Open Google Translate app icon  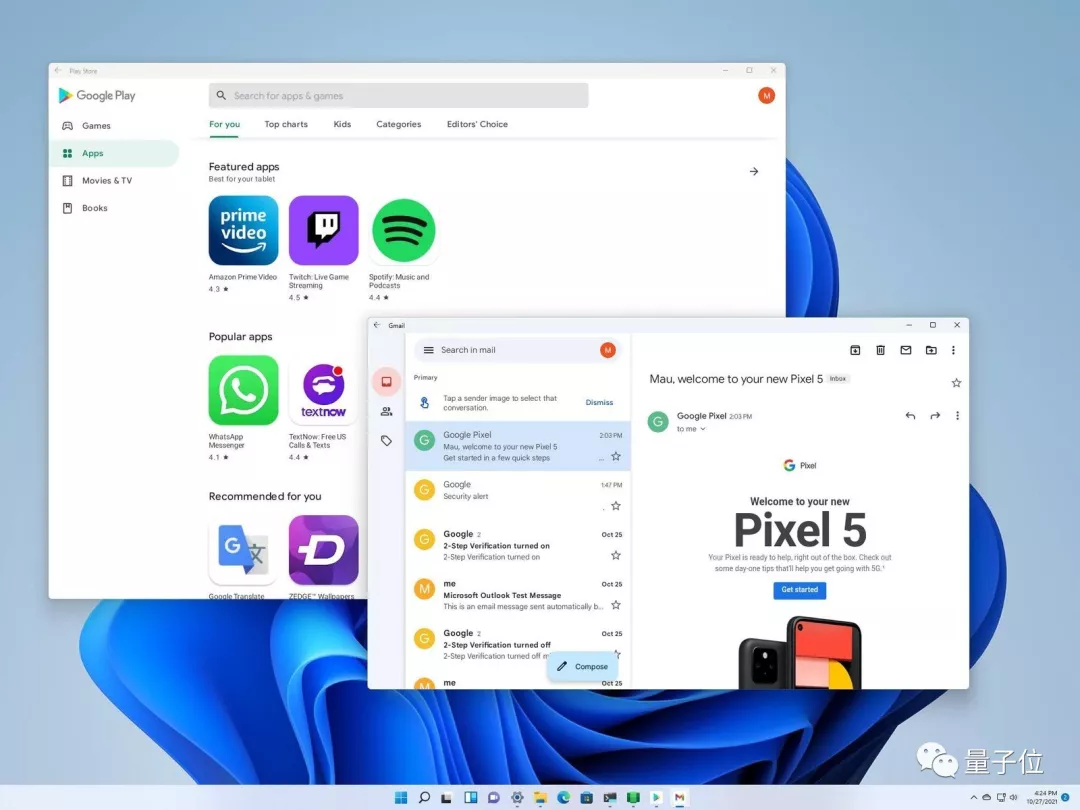click(x=243, y=550)
